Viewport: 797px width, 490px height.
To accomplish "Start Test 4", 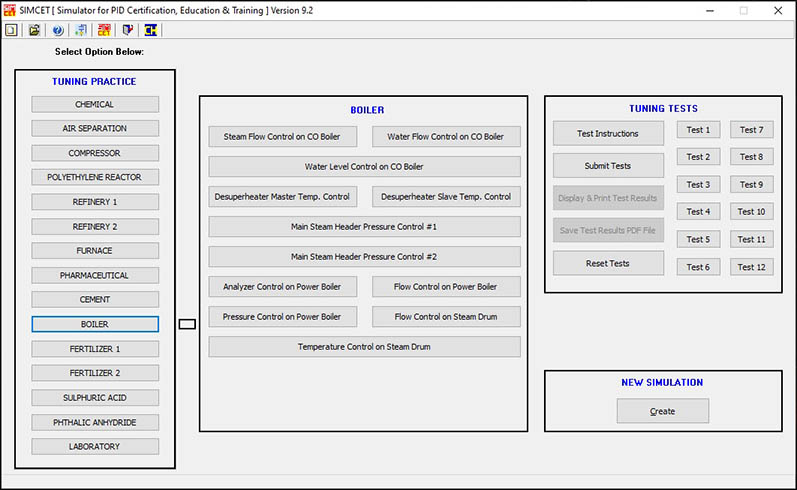I will point(698,211).
